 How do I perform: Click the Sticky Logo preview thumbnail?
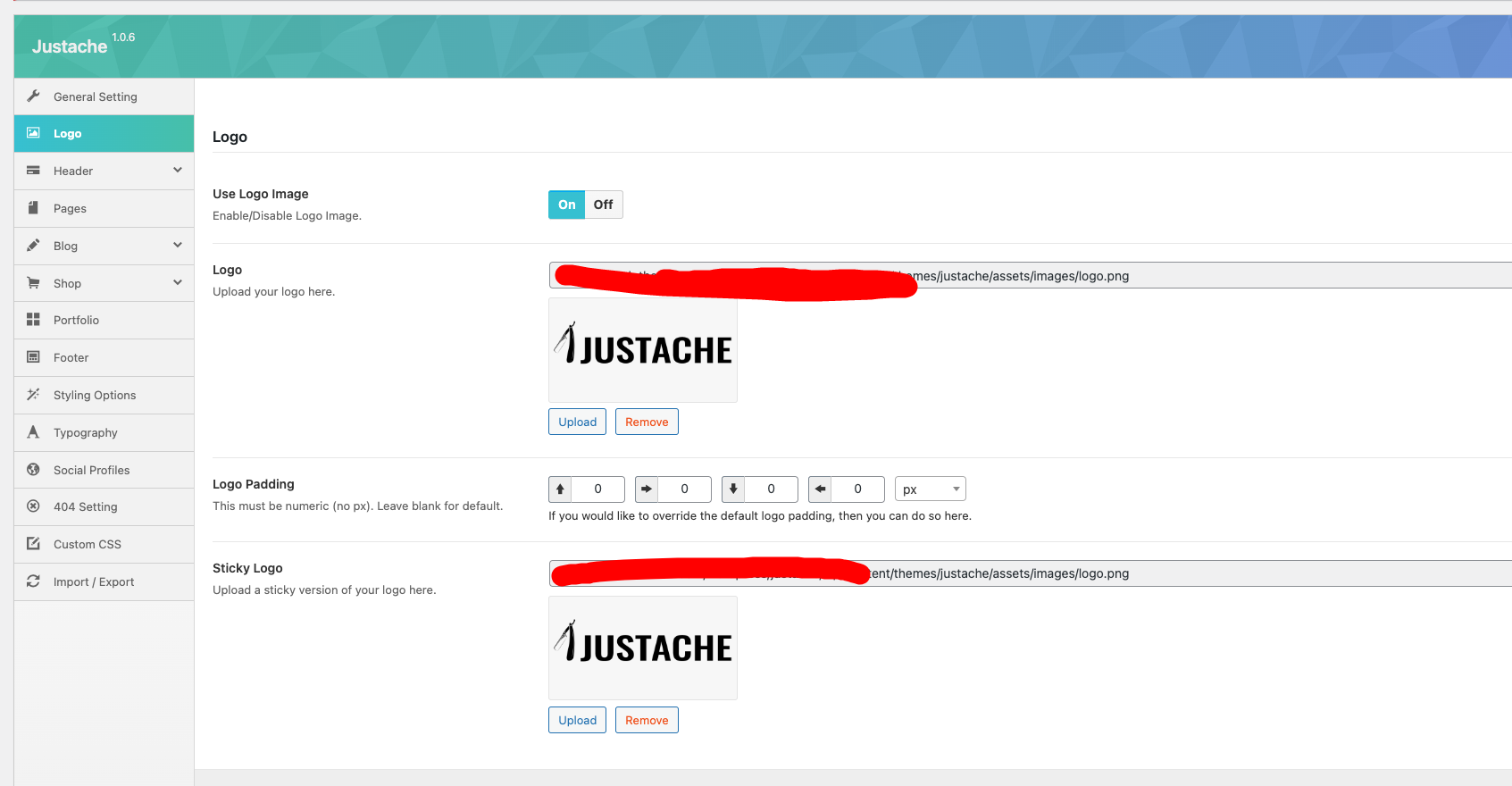(643, 648)
